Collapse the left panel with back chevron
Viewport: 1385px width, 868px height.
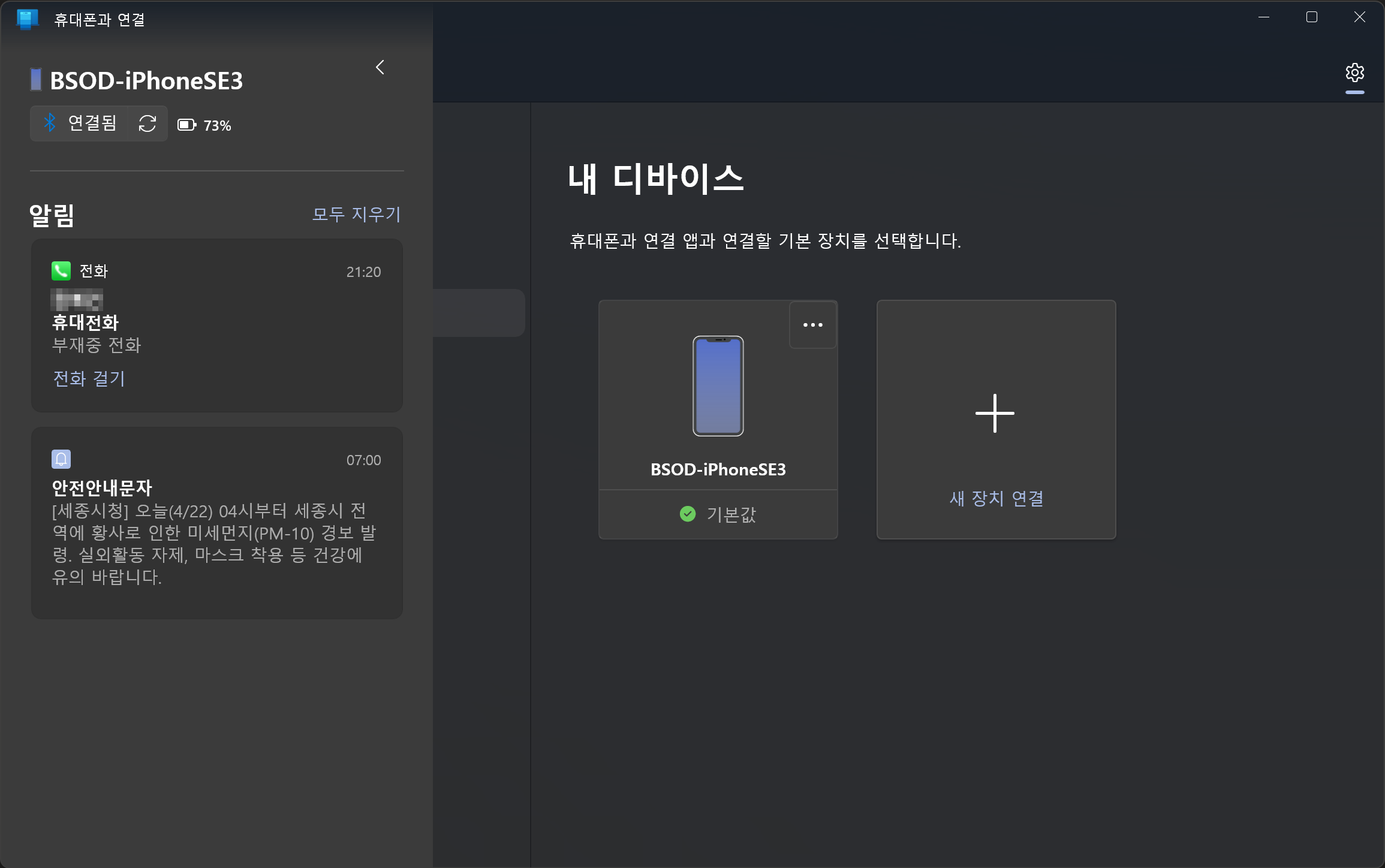point(380,67)
